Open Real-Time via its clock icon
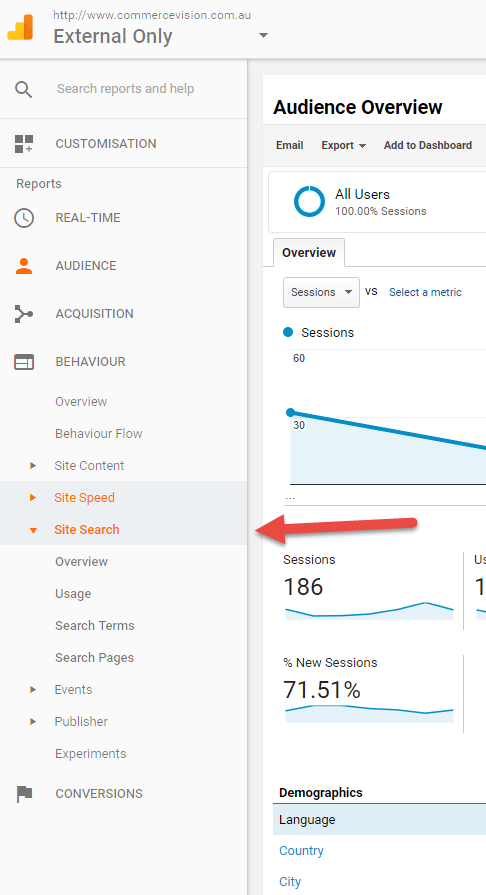 (24, 218)
